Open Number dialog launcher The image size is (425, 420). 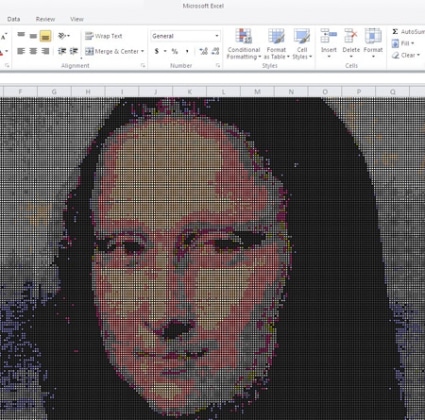pos(218,65)
